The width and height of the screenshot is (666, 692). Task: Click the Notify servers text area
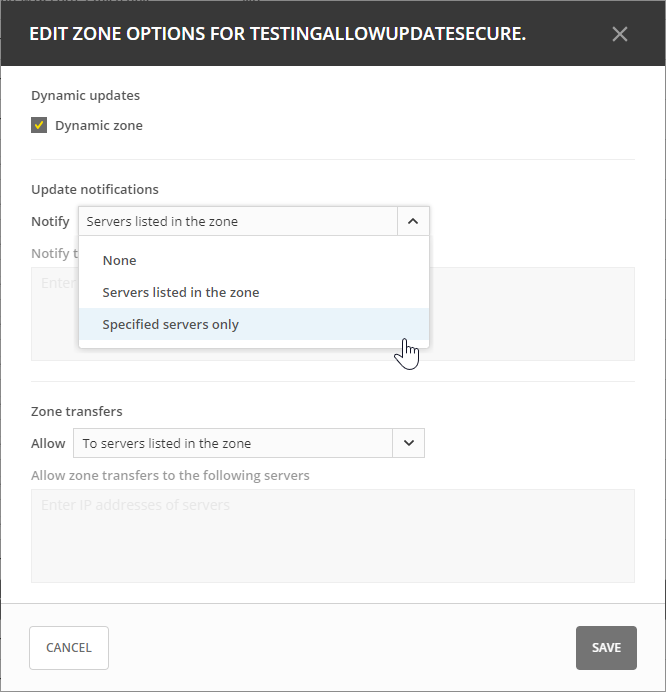pyautogui.click(x=532, y=313)
